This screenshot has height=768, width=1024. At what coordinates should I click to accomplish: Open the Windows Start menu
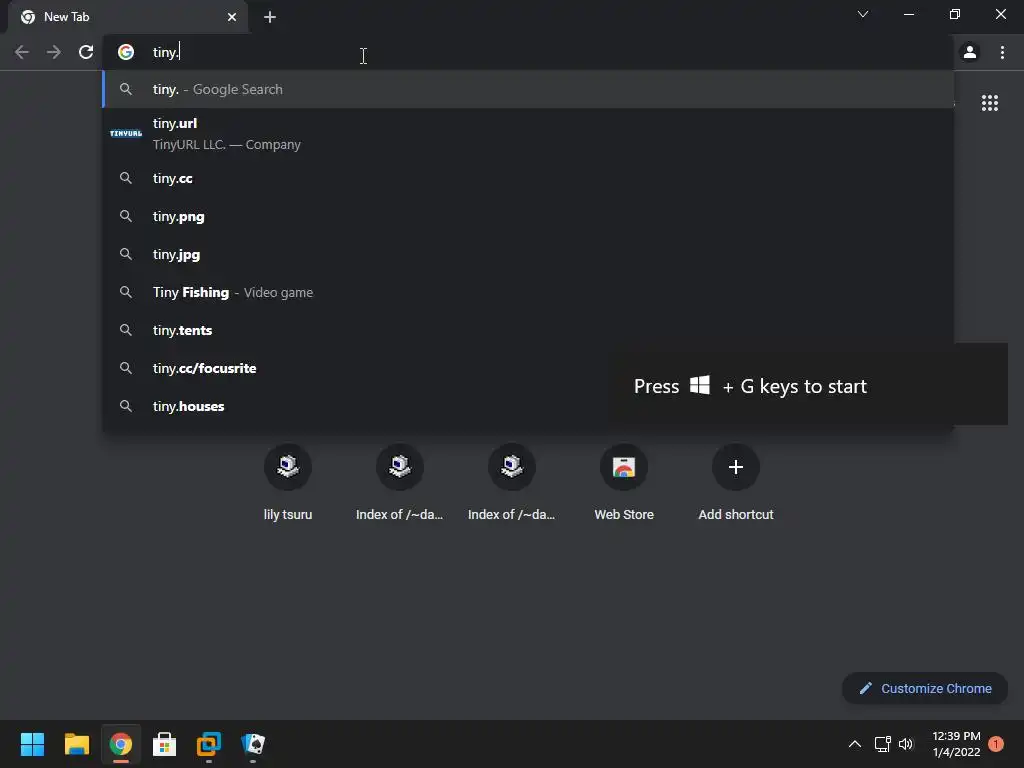32,744
